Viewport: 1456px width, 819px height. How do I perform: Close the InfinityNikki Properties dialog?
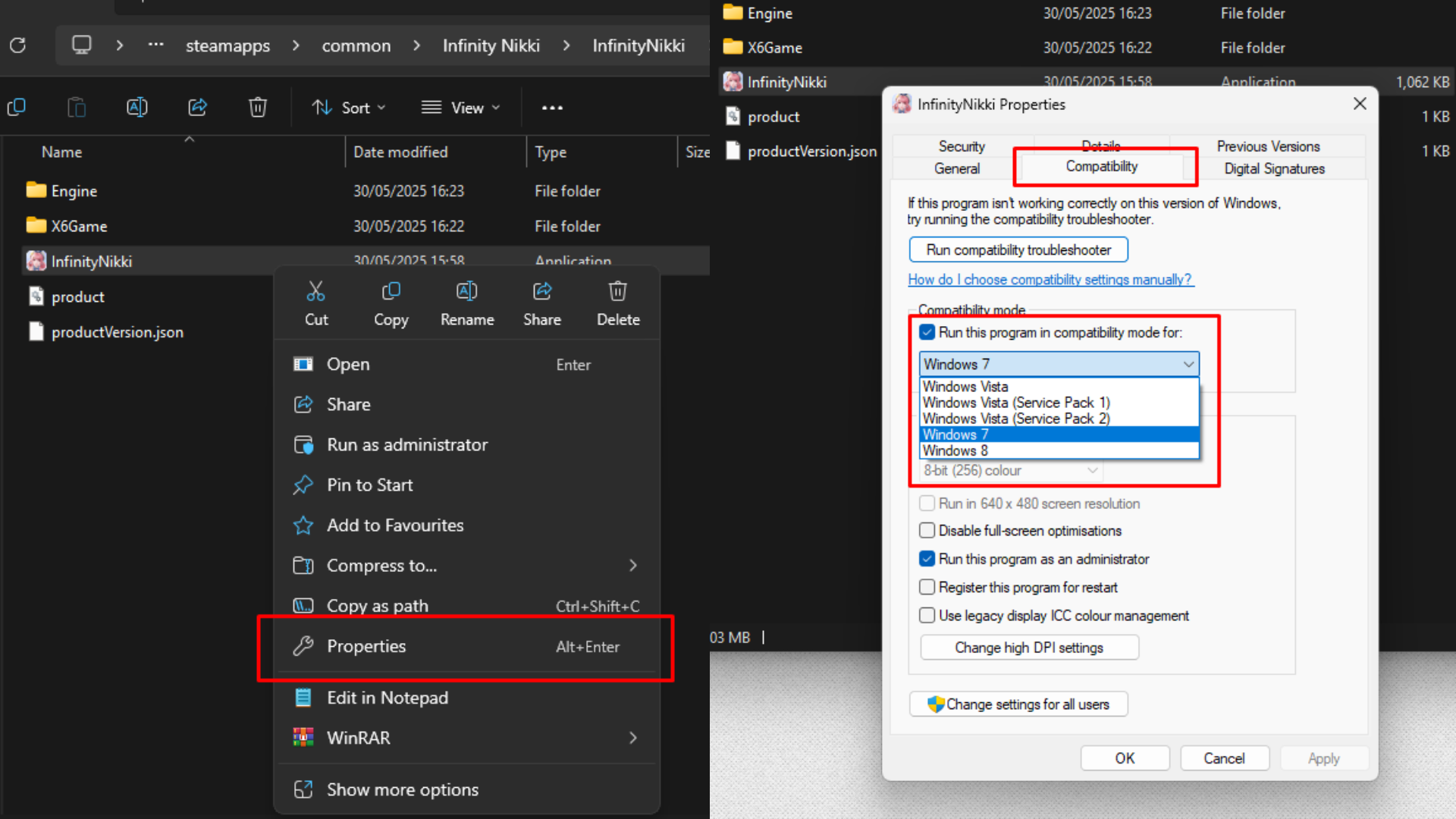tap(1360, 103)
